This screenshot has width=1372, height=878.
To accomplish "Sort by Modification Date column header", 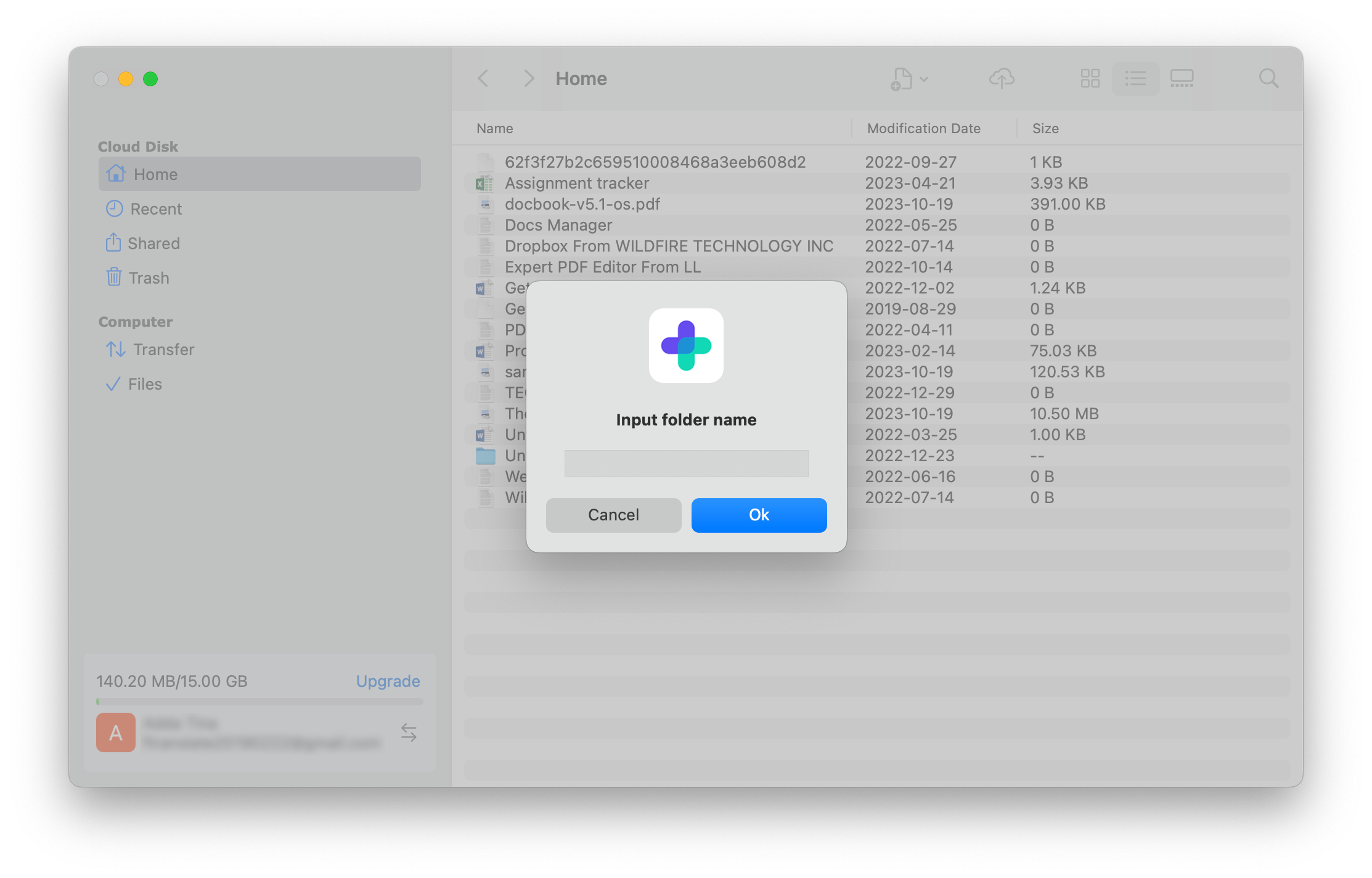I will pos(923,128).
